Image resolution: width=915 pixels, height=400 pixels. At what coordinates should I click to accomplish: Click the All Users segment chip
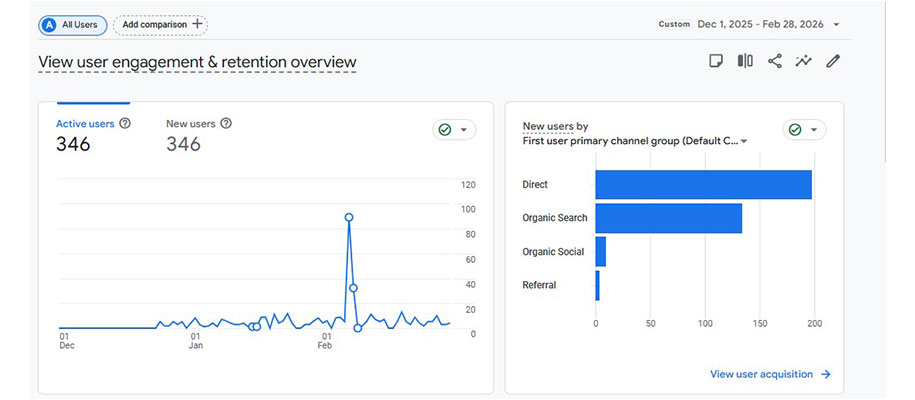click(73, 25)
